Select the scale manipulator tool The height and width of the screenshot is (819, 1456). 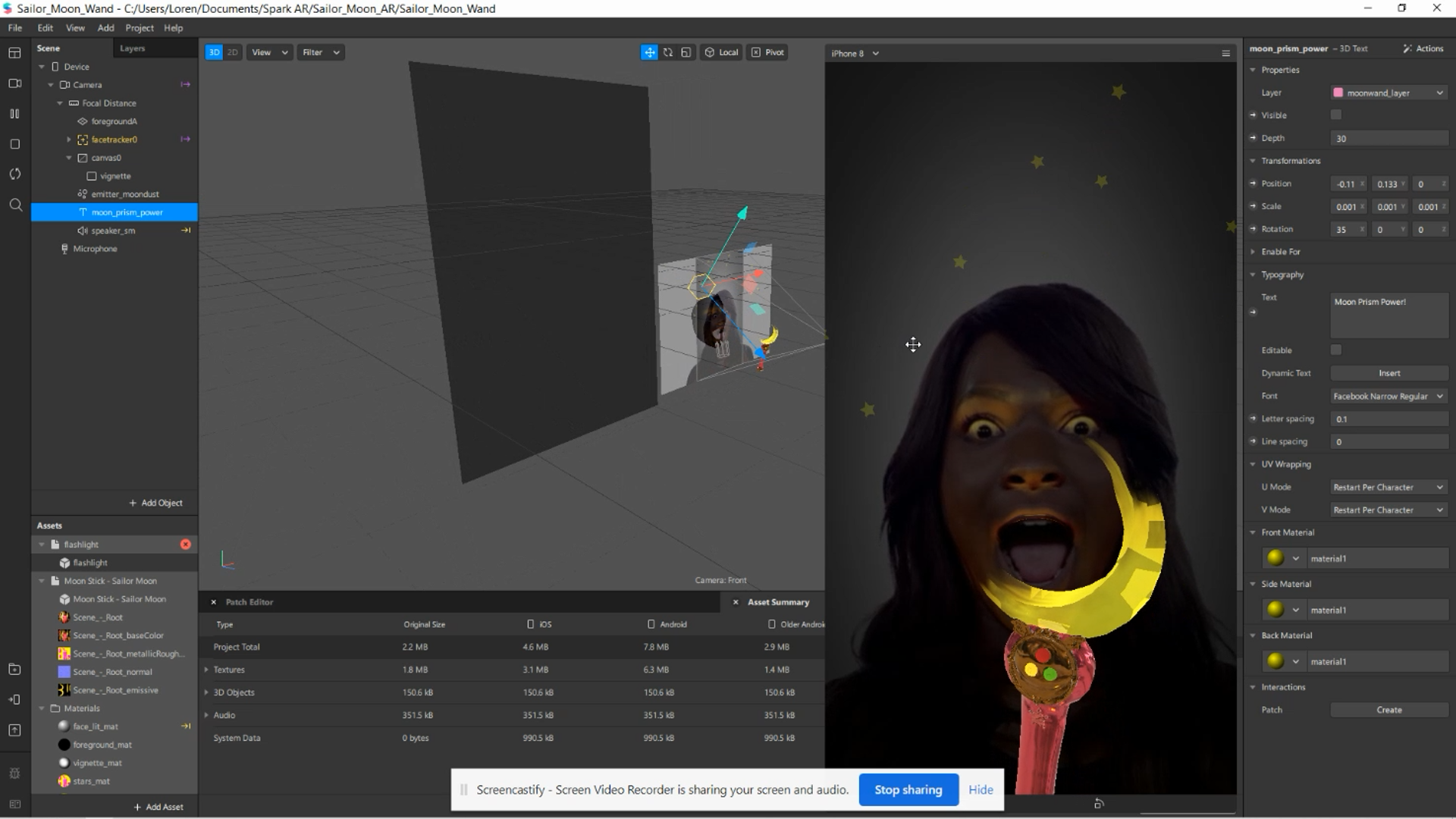click(686, 52)
